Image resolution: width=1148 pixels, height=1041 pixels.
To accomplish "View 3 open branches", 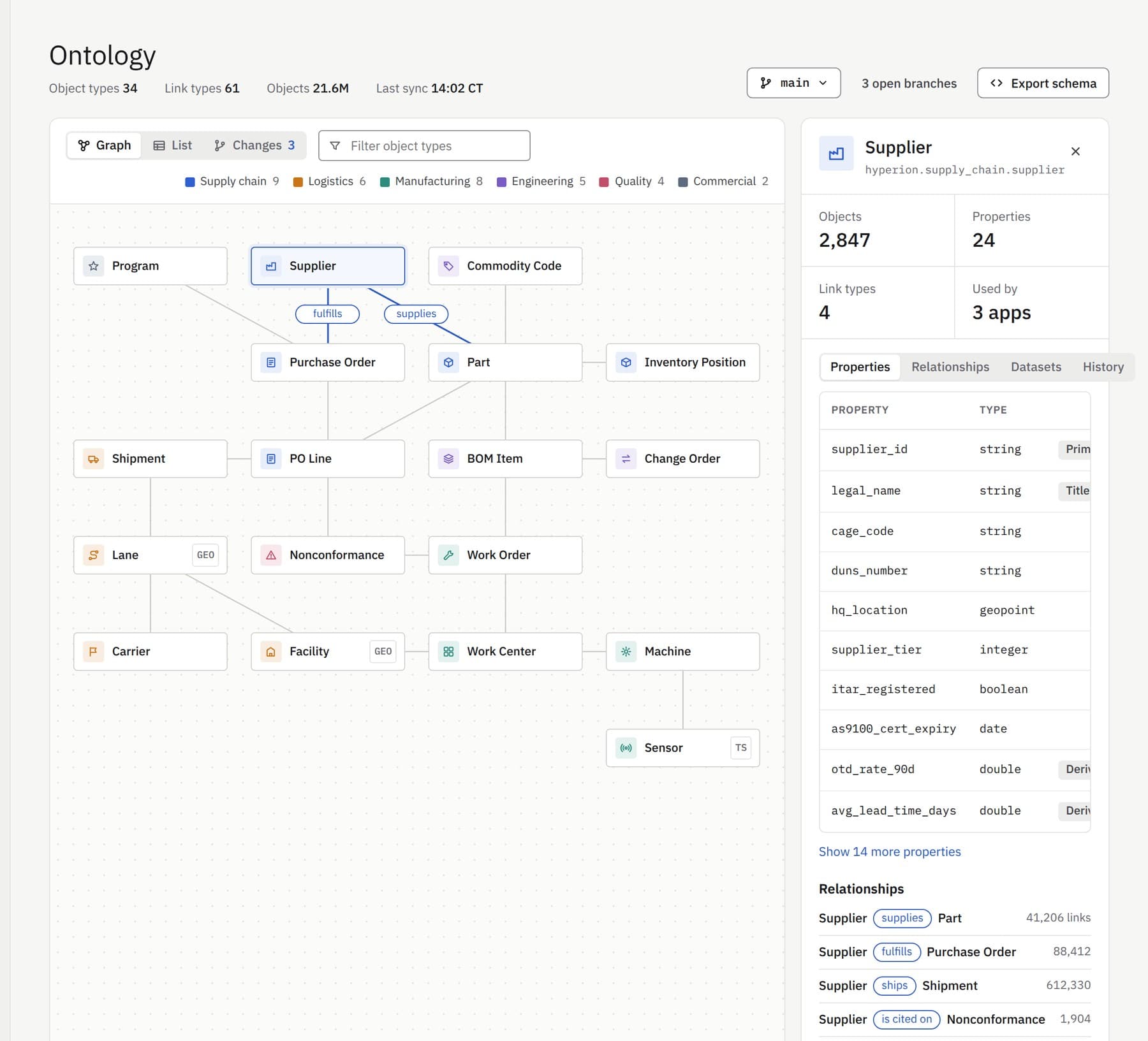I will click(909, 84).
